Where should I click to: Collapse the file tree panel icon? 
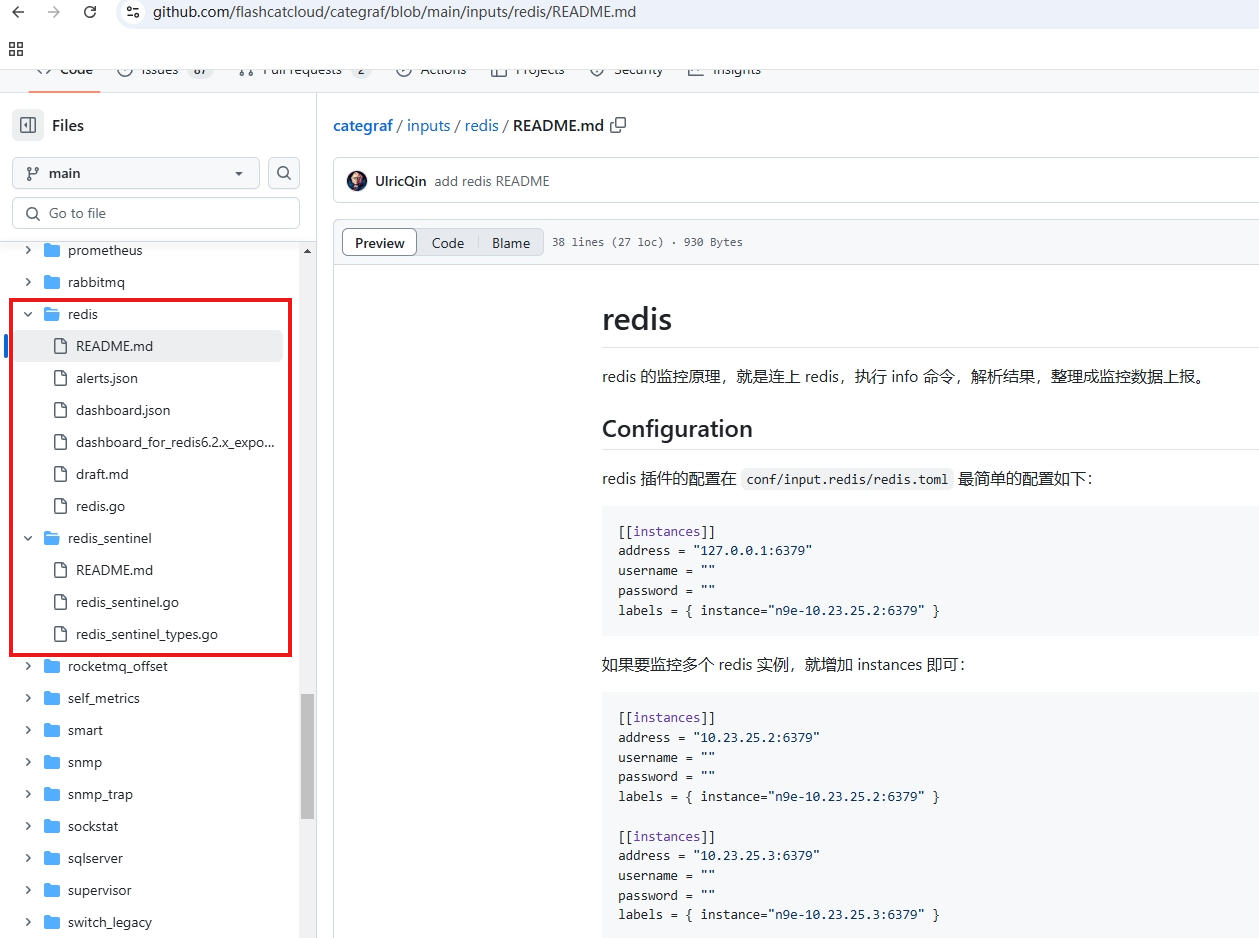(x=28, y=125)
